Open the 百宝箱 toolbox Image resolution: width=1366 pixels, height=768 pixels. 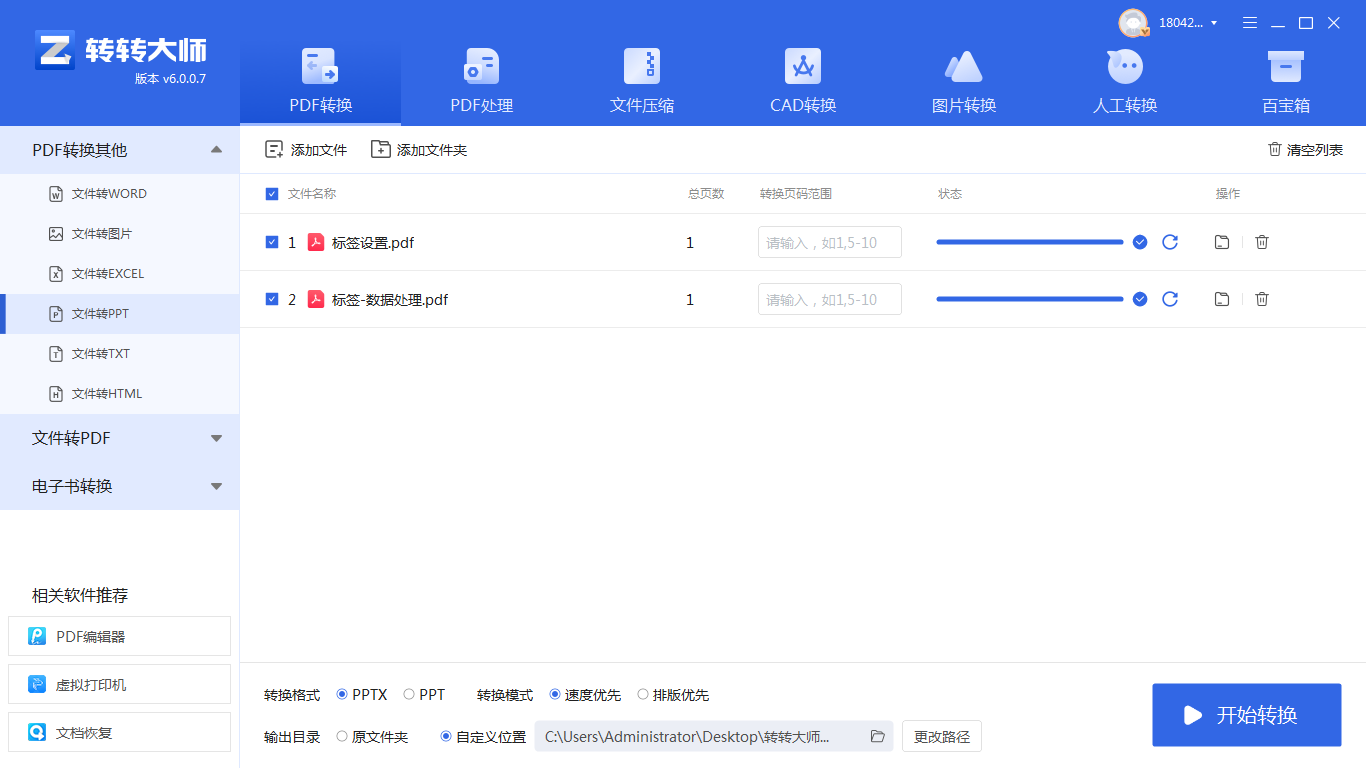click(x=1285, y=80)
